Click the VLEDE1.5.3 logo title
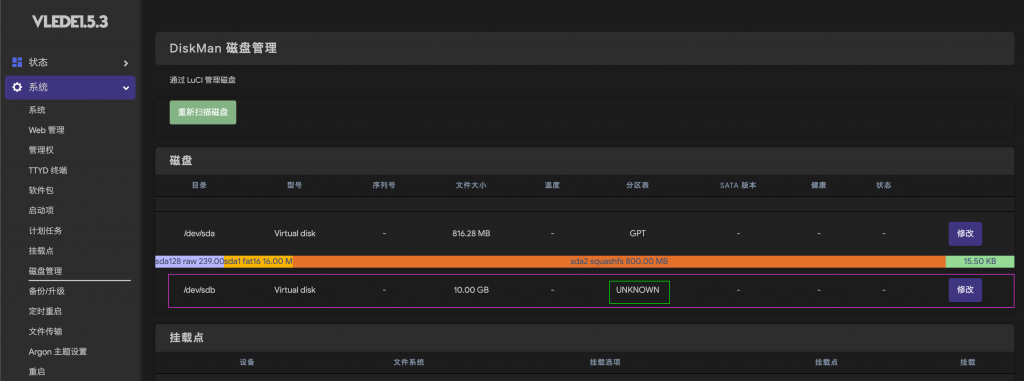 point(70,22)
